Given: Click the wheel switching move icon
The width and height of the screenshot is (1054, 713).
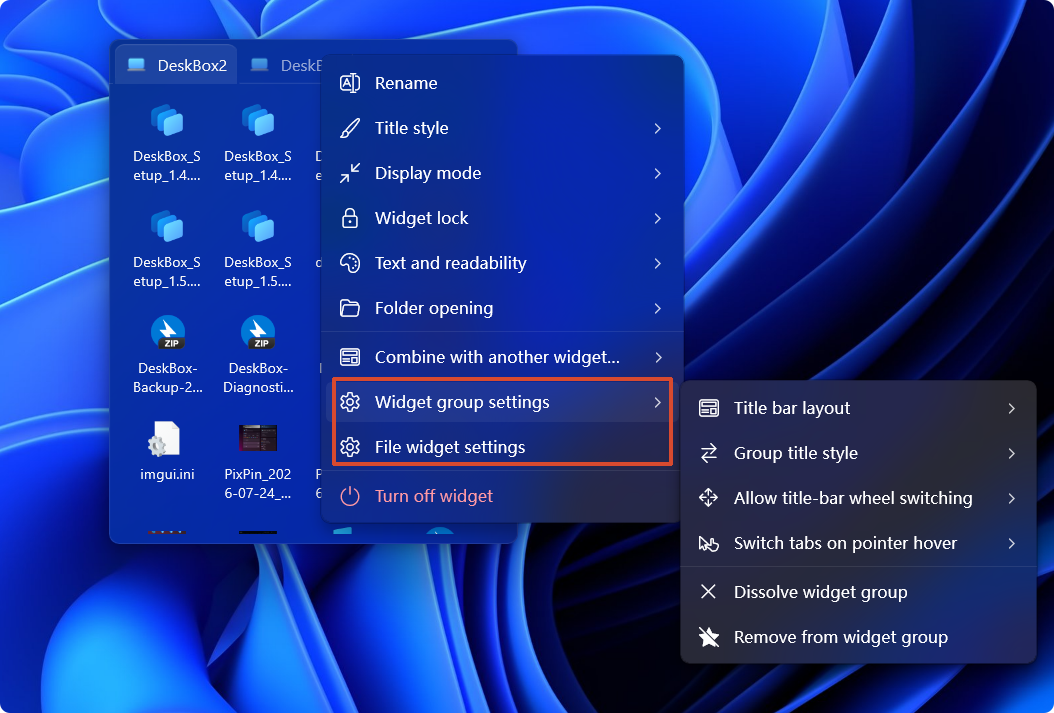Looking at the screenshot, I should tap(708, 498).
